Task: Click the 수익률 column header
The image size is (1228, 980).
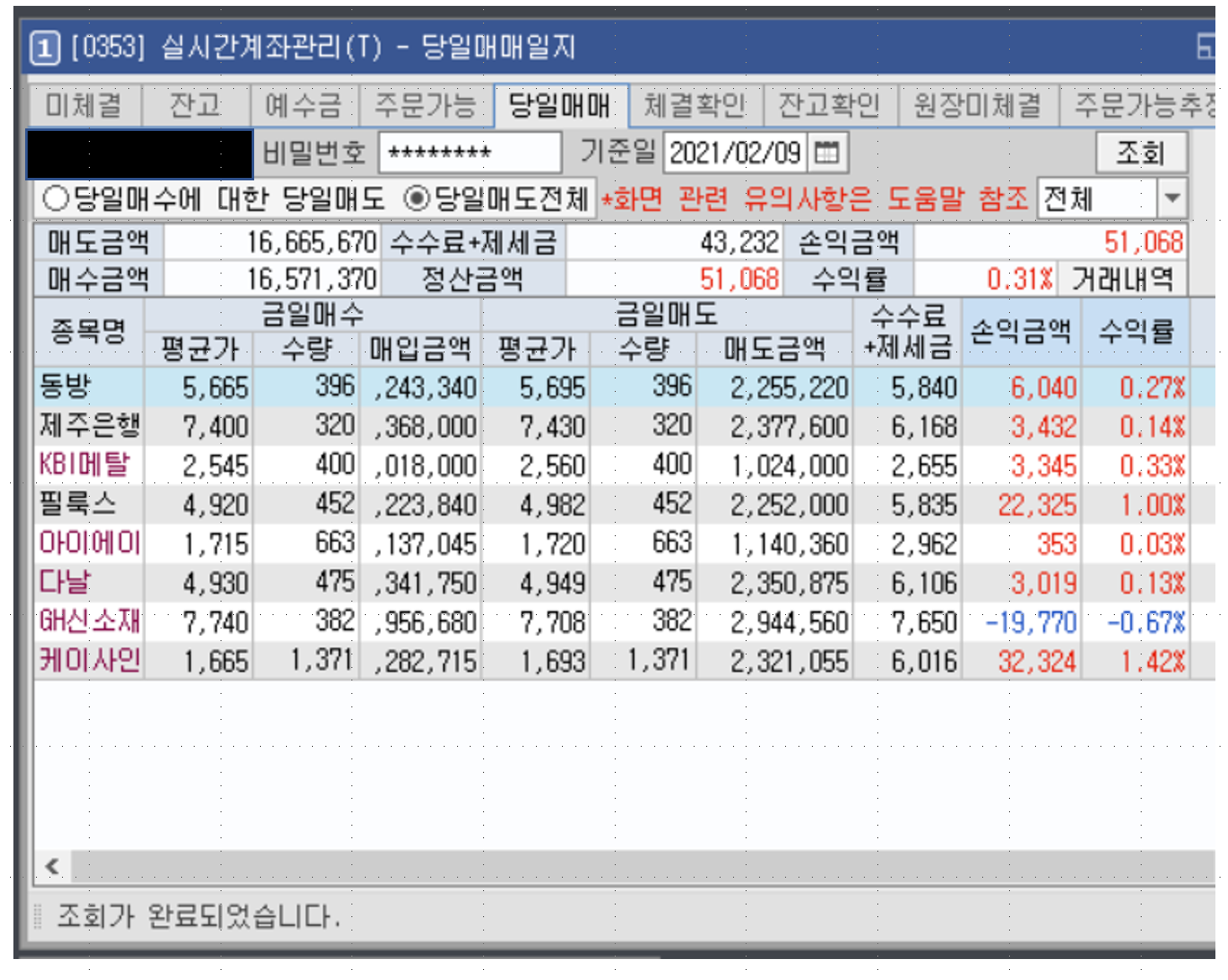Action: click(x=1137, y=331)
